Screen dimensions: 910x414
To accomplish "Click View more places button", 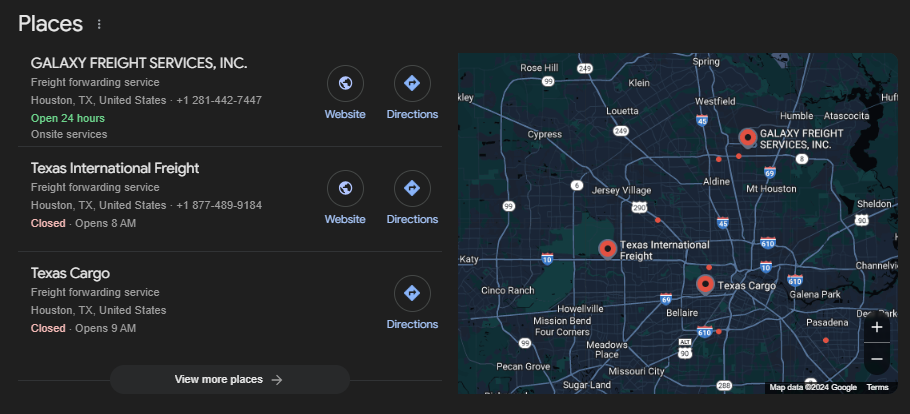I will (229, 380).
